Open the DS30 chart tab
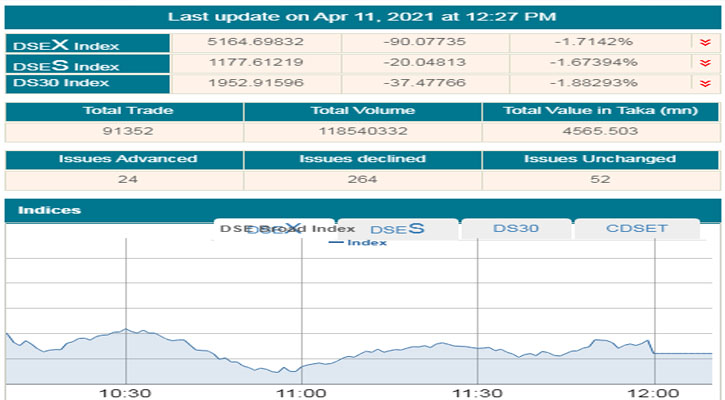 tap(516, 229)
